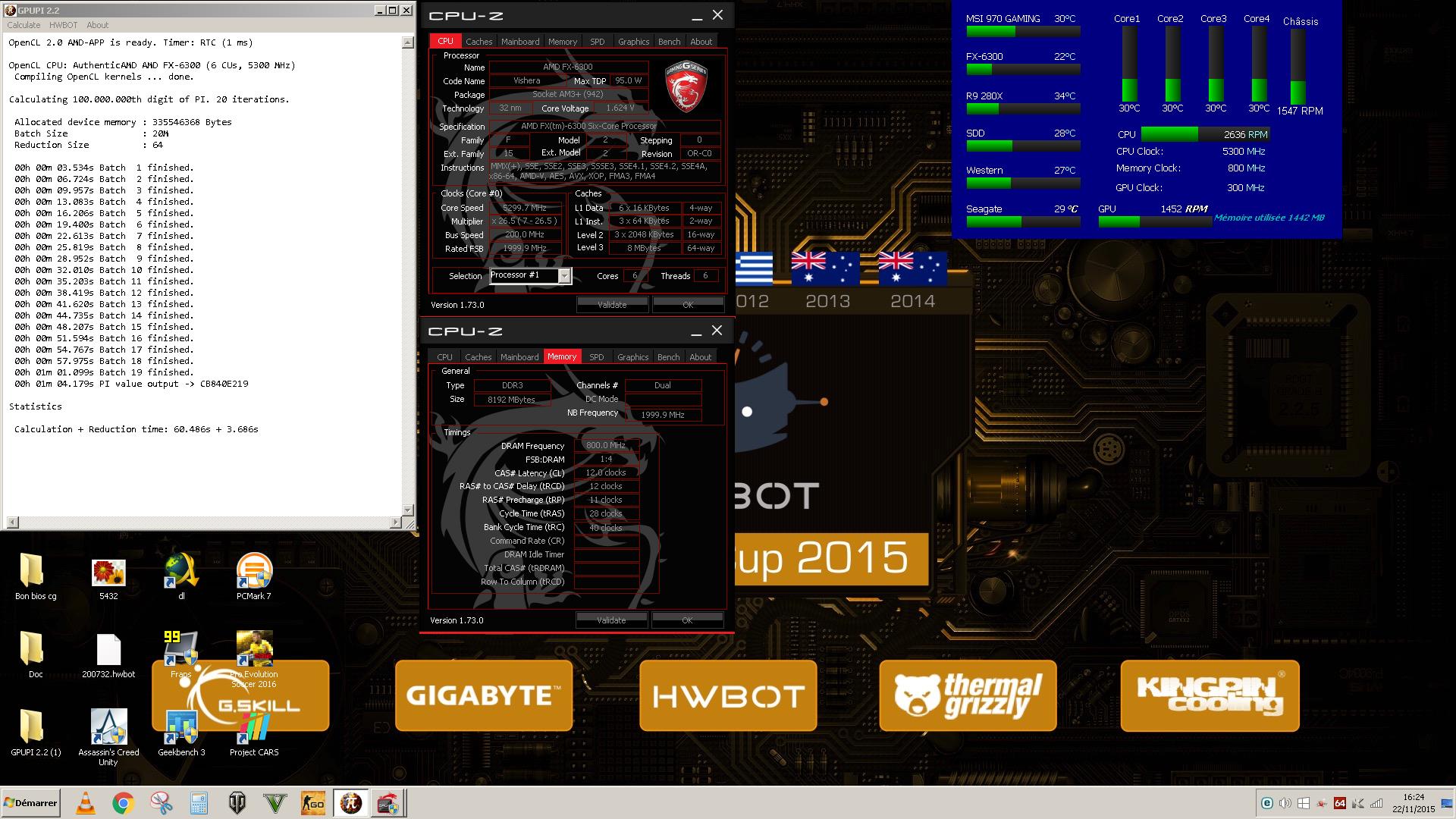Viewport: 1456px width, 819px height.
Task: Launch World of Tanks from the taskbar
Action: (x=237, y=803)
